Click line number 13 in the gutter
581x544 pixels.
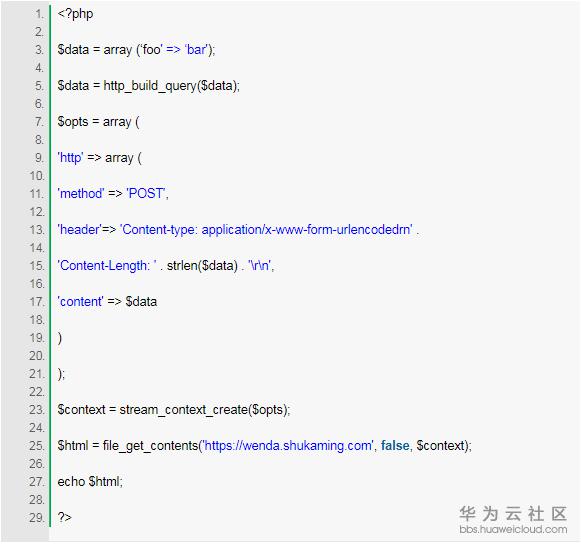point(37,230)
